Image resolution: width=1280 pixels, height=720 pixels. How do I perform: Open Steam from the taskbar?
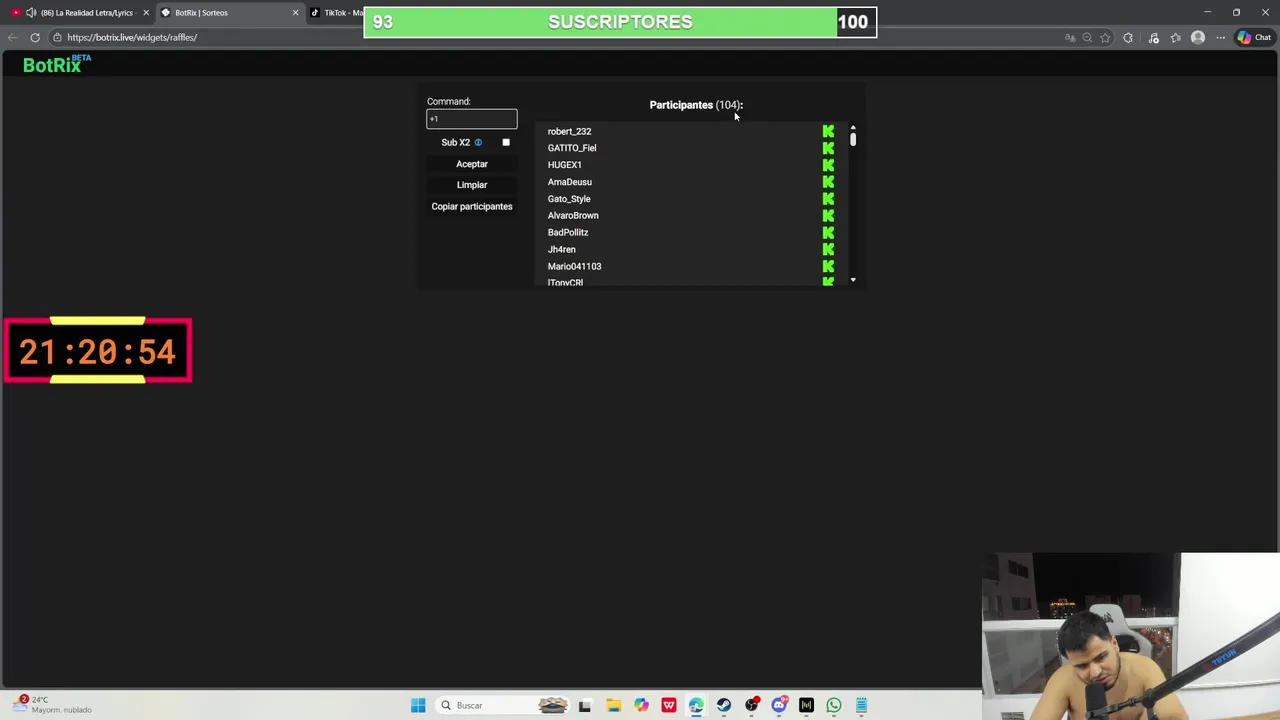(723, 705)
